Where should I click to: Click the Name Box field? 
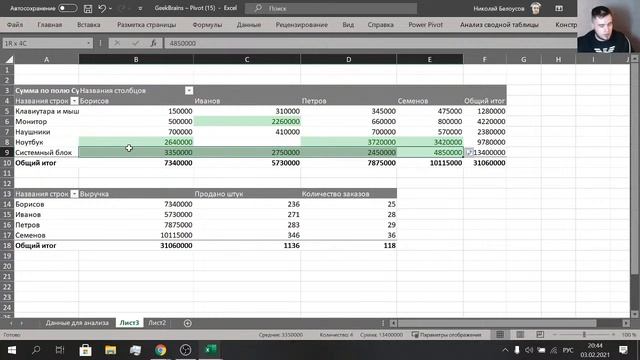point(43,43)
